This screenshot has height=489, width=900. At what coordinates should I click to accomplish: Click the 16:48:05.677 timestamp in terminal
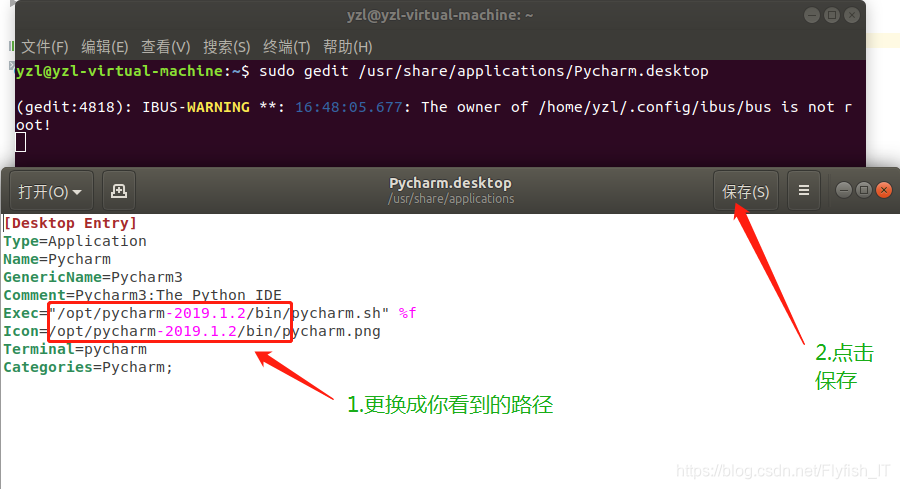tap(348, 107)
